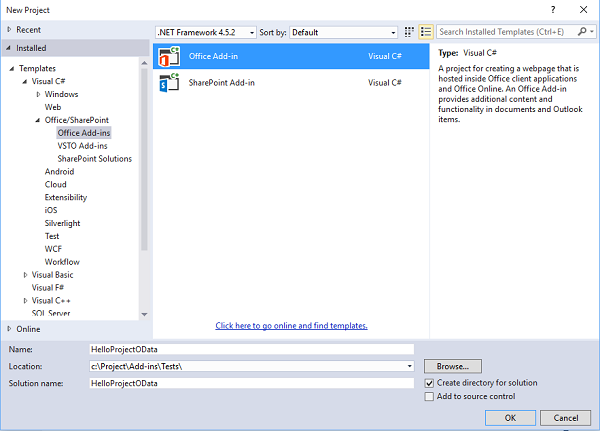Enable Add to source control checkbox

click(x=429, y=397)
